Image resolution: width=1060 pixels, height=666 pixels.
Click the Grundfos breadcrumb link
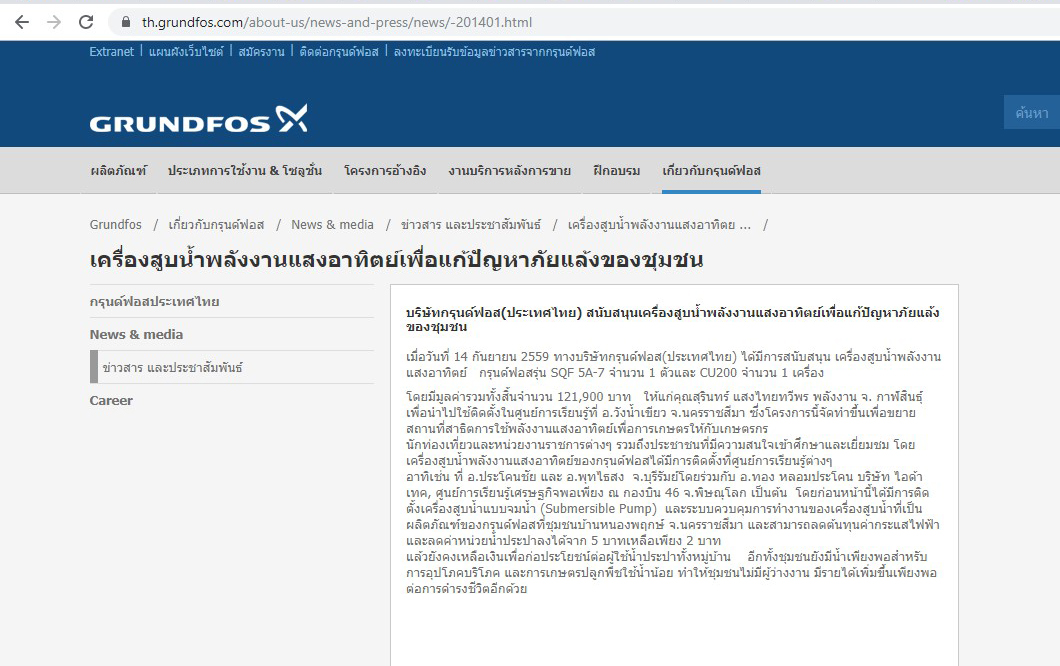click(x=116, y=225)
